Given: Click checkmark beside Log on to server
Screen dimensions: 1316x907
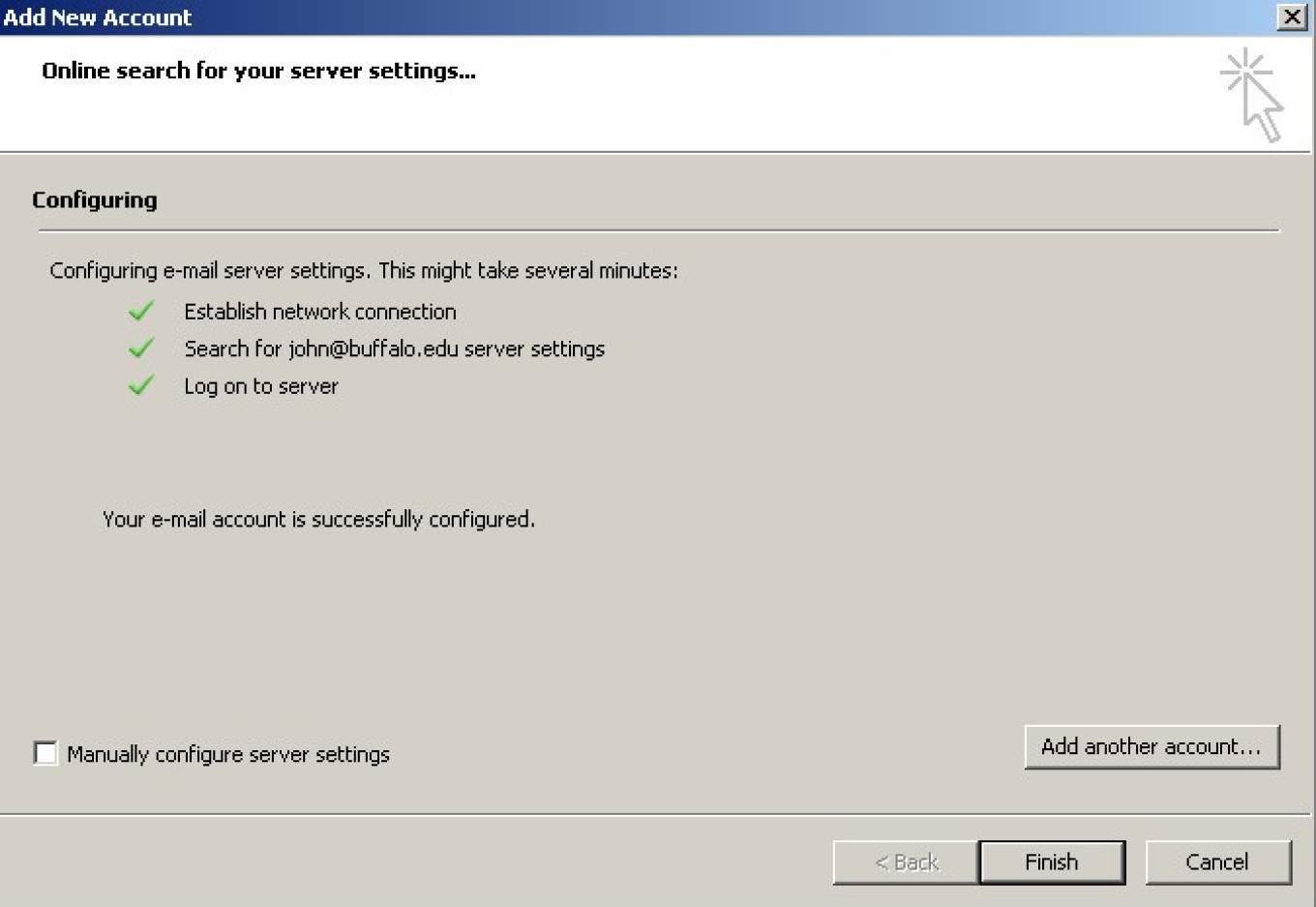Looking at the screenshot, I should click(x=141, y=385).
